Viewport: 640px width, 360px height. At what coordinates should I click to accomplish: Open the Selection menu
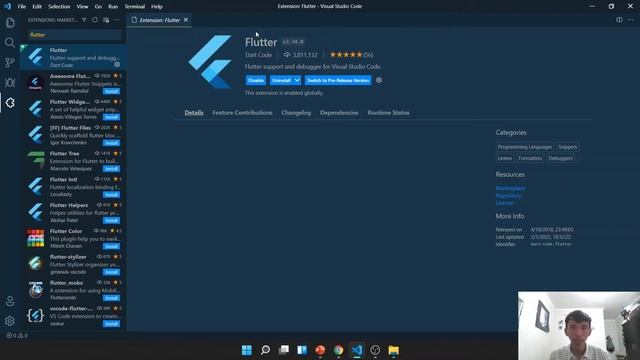point(59,7)
